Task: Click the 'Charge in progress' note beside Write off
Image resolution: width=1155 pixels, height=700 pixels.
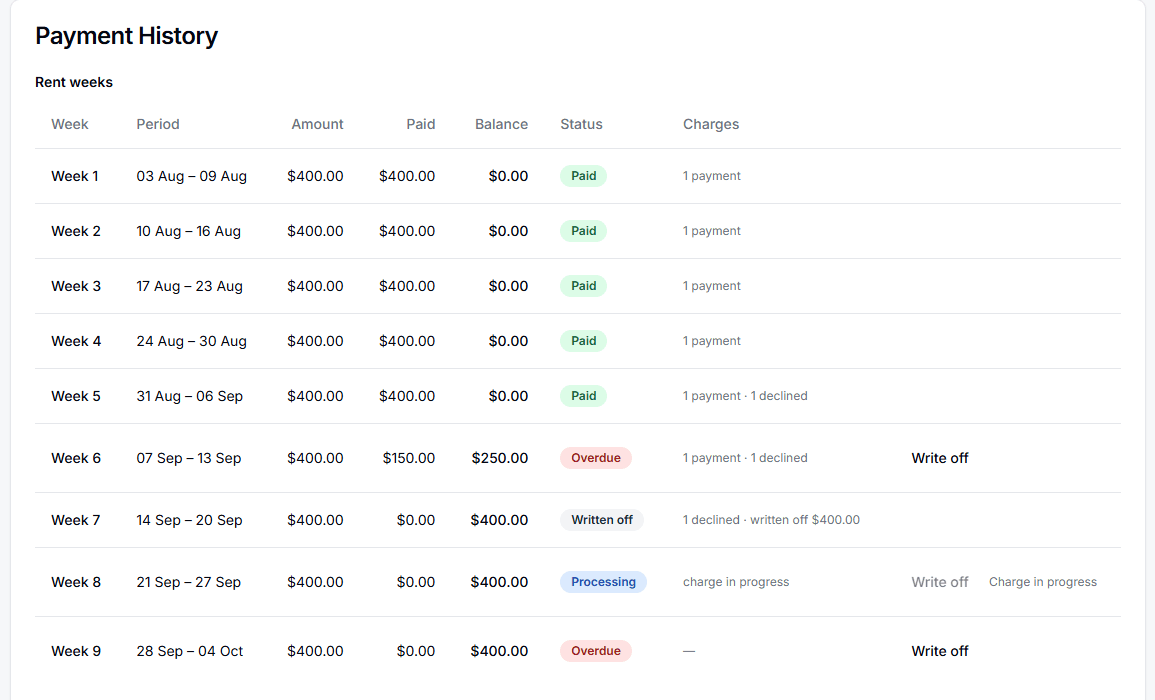Action: (x=1042, y=581)
